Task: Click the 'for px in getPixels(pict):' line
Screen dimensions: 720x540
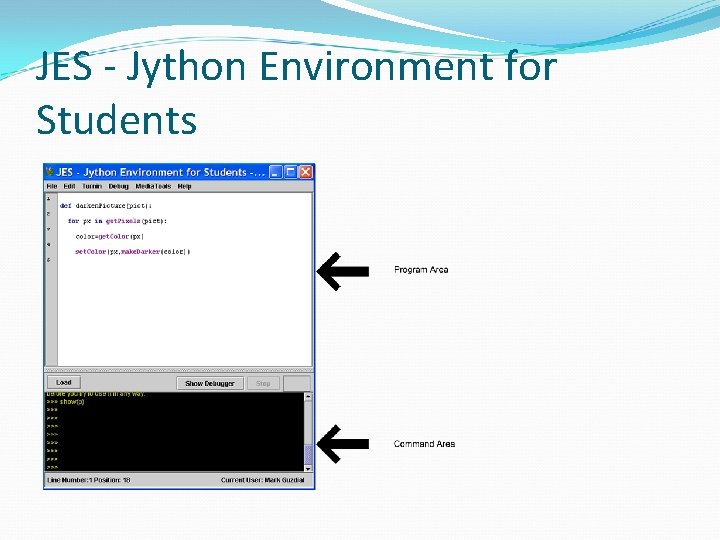Action: click(118, 221)
